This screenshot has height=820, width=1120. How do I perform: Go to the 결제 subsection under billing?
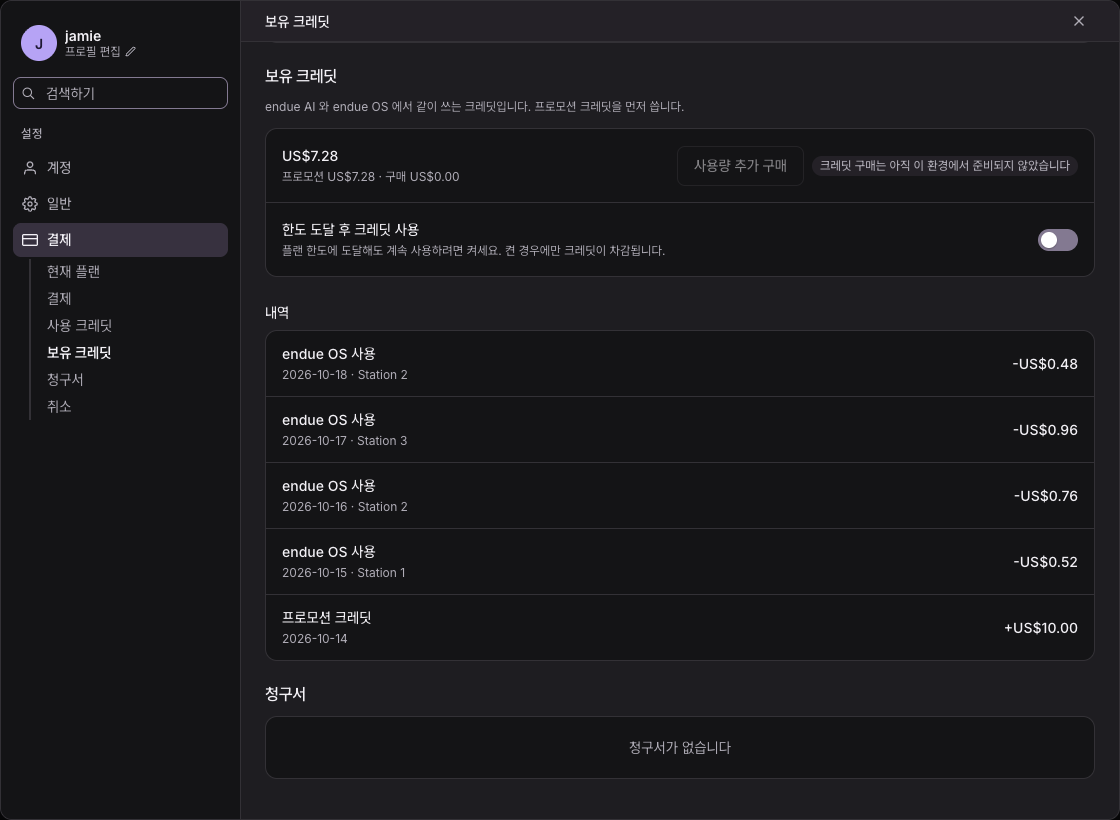pyautogui.click(x=59, y=299)
